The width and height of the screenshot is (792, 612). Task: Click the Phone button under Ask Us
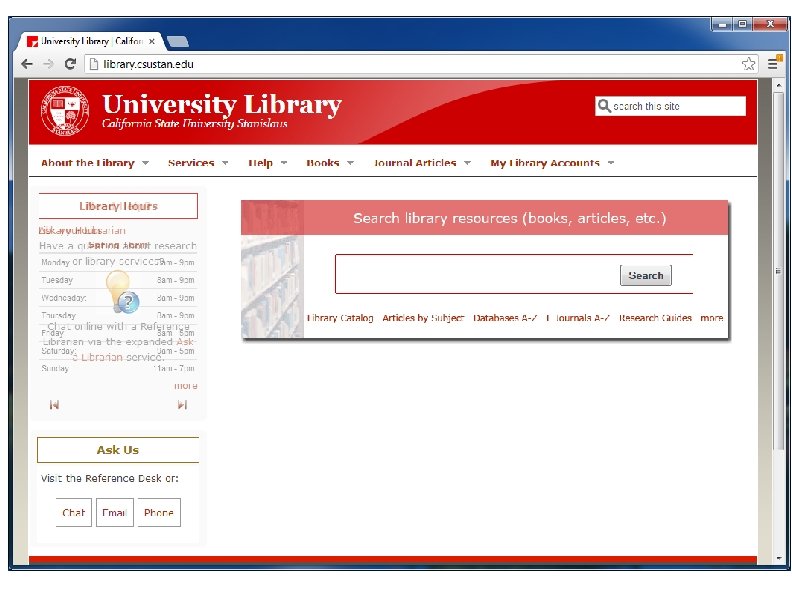(159, 513)
